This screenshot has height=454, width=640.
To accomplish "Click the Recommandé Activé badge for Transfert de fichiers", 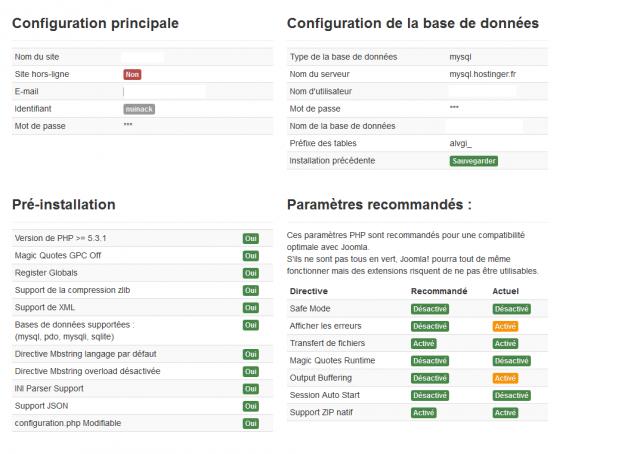I will [x=424, y=343].
